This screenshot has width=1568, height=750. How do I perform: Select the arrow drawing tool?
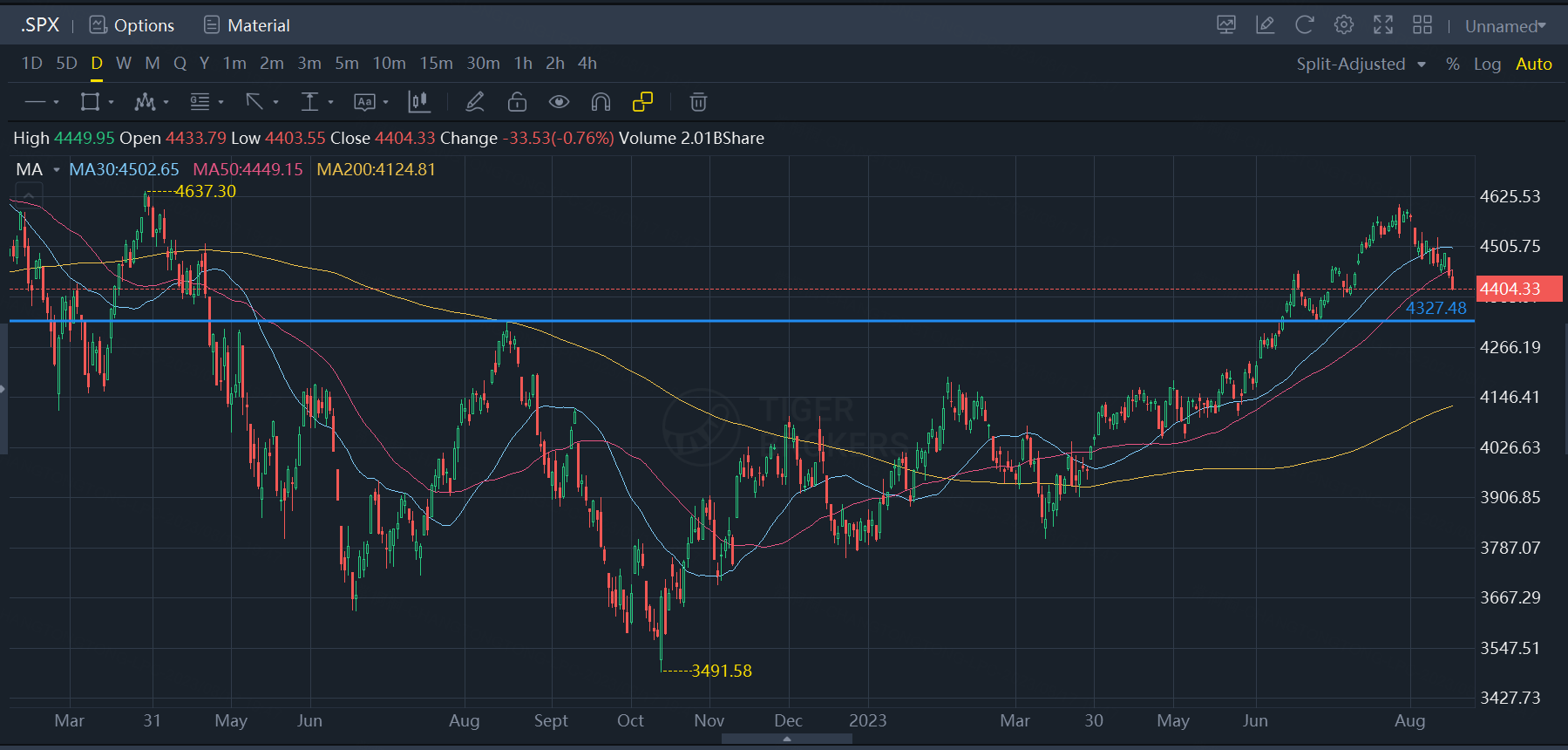(255, 102)
